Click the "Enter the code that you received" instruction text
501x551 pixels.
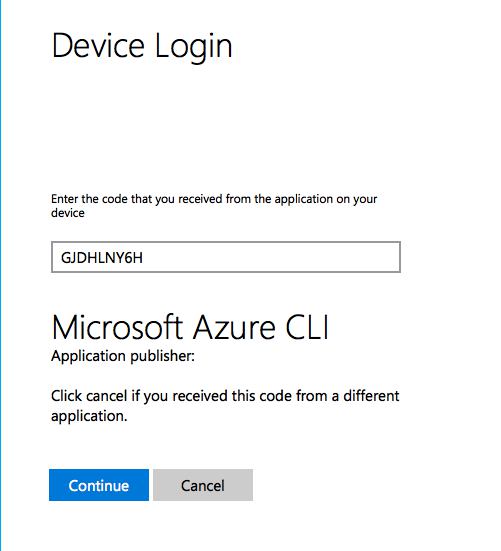click(x=214, y=206)
